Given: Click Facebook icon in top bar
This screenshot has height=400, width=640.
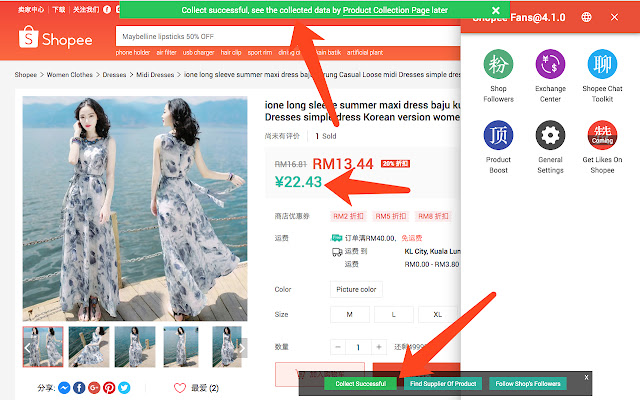Looking at the screenshot, I should click(107, 9).
